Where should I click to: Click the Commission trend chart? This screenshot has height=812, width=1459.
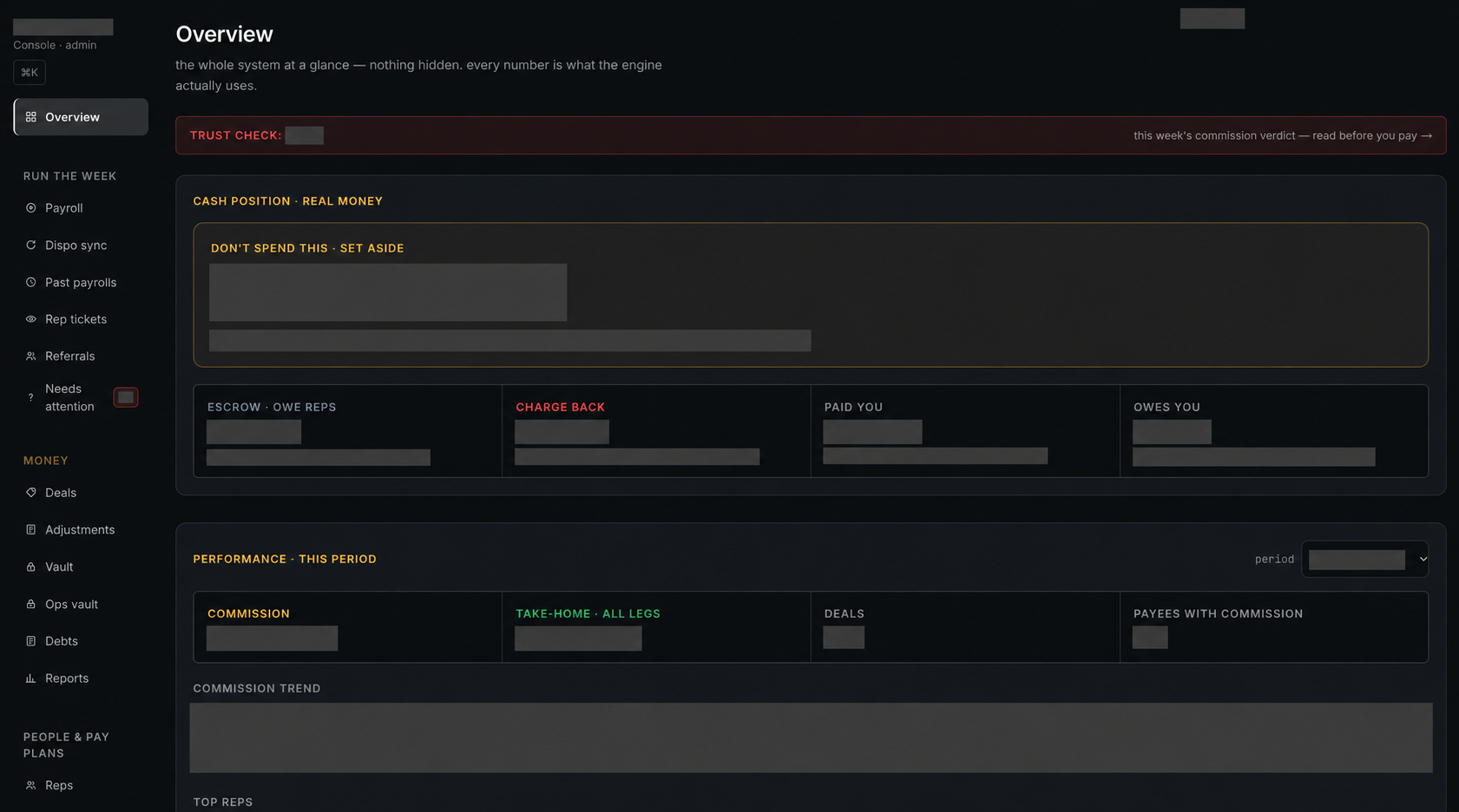click(811, 737)
